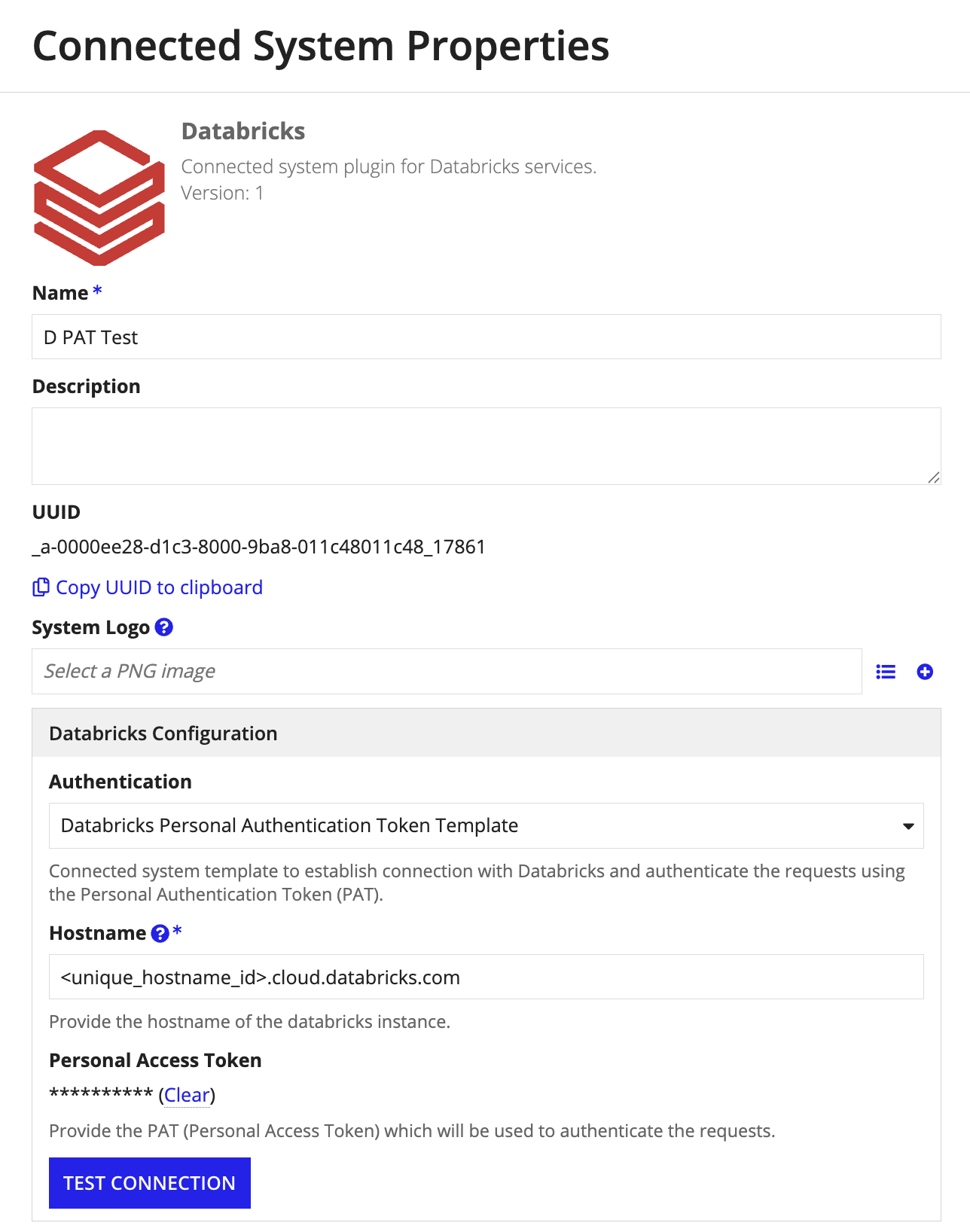Clear the Personal Access Token
Viewport: 970px width, 1232px height.
pos(187,1095)
